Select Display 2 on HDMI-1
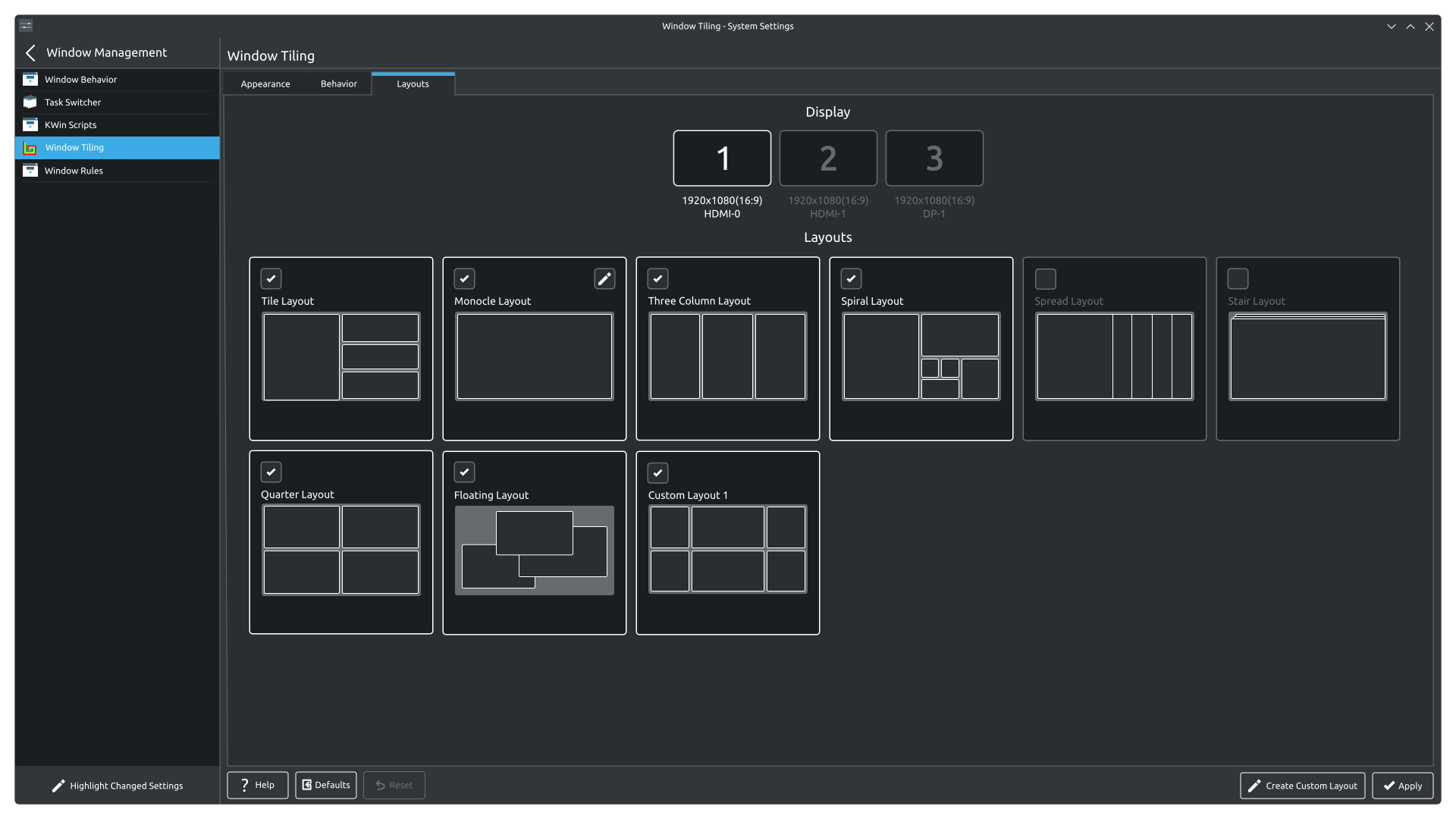The height and width of the screenshot is (819, 1456). (828, 158)
